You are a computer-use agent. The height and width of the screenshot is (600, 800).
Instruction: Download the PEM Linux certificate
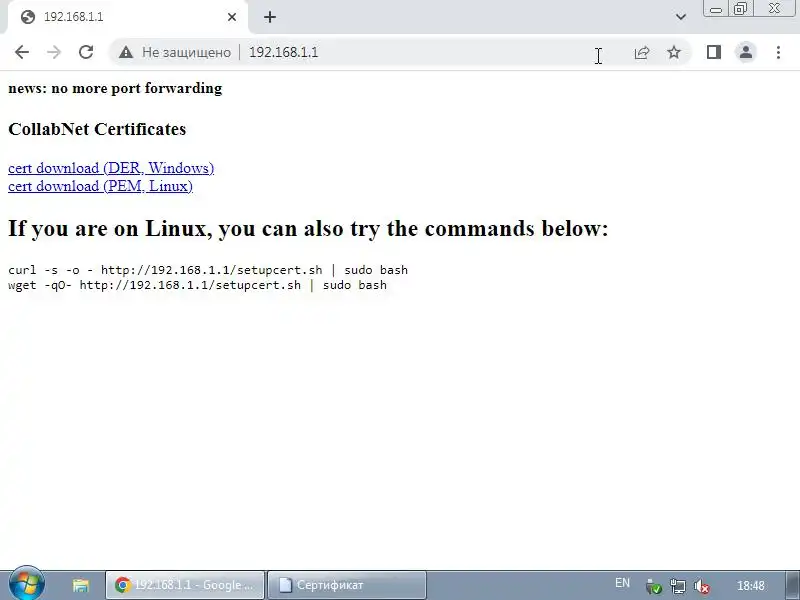[x=101, y=186]
